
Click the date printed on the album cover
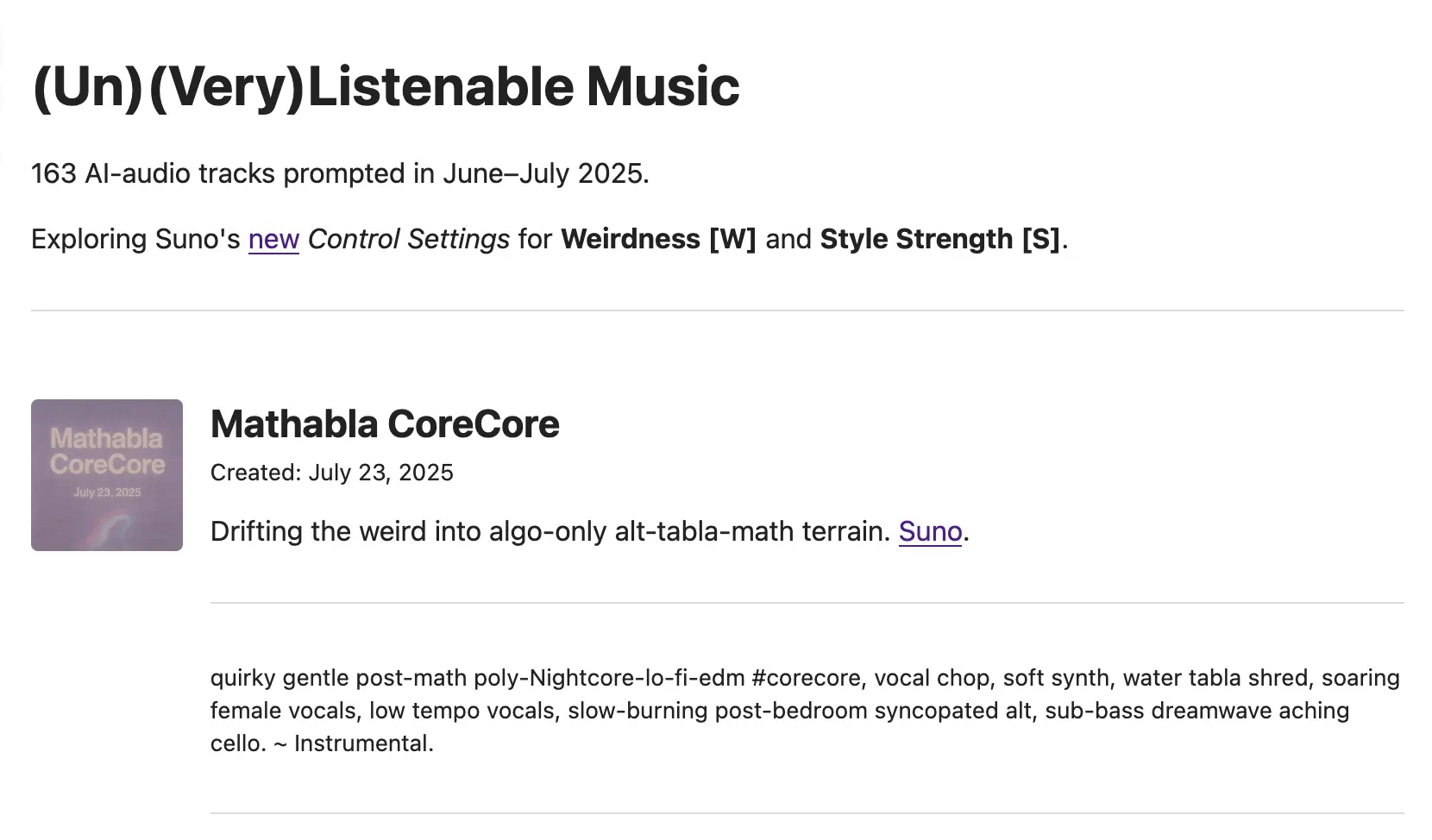pos(107,492)
